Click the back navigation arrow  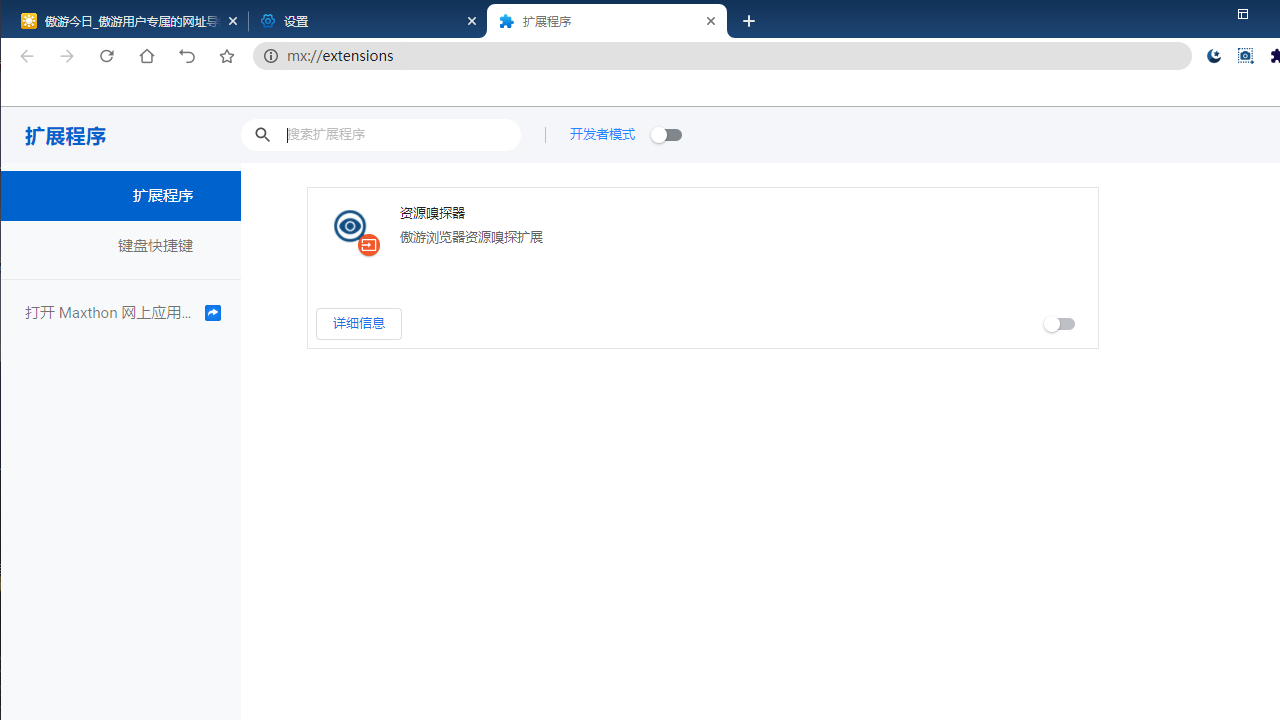tap(26, 56)
